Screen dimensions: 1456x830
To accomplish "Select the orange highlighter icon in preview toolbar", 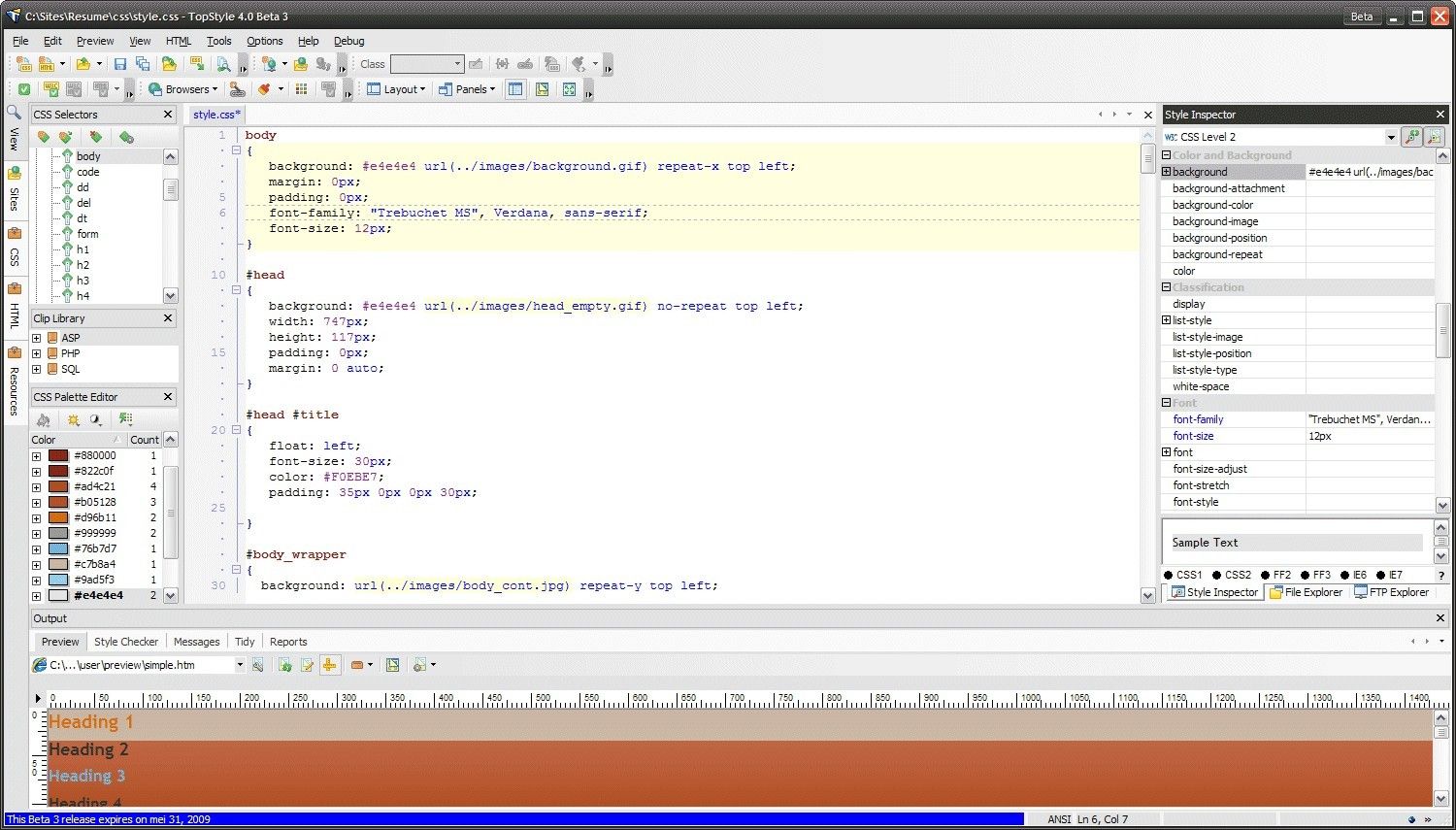I will click(358, 665).
